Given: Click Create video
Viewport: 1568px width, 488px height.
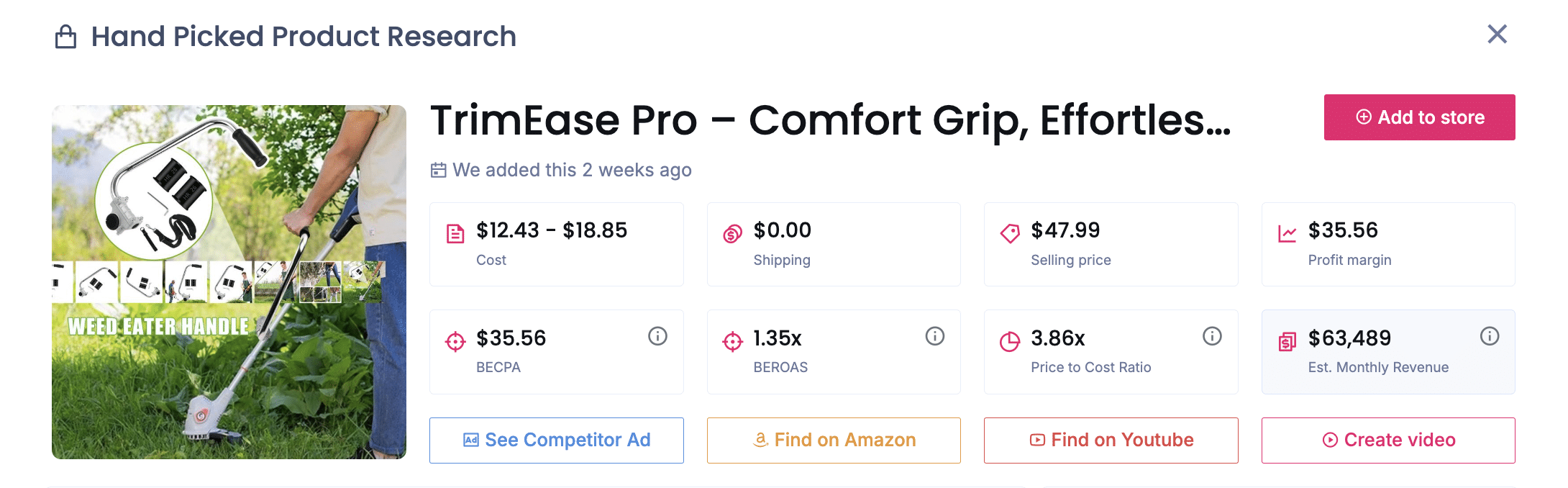Looking at the screenshot, I should (1387, 440).
